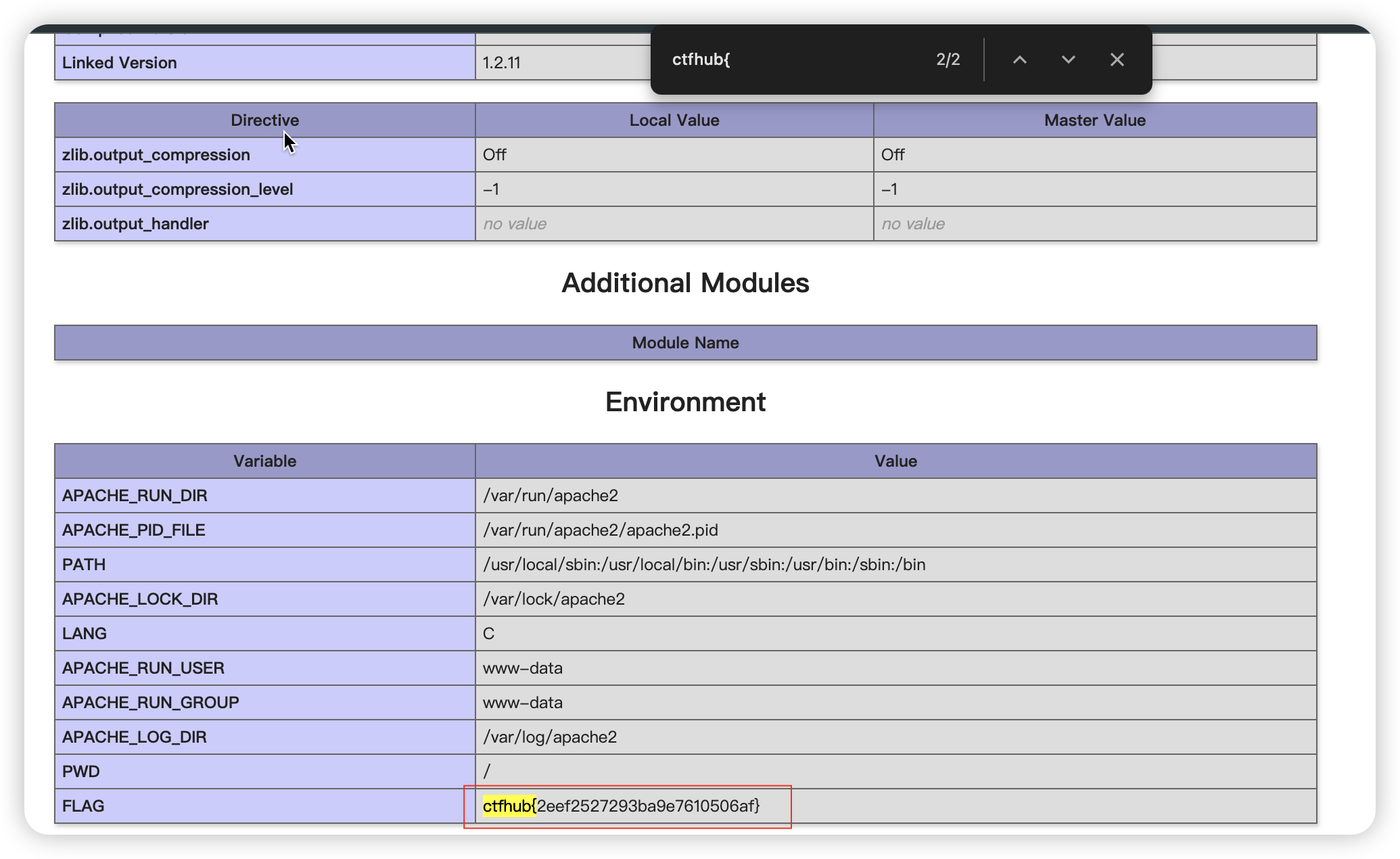Close the find bar
This screenshot has width=1400, height=859.
pyautogui.click(x=1117, y=60)
